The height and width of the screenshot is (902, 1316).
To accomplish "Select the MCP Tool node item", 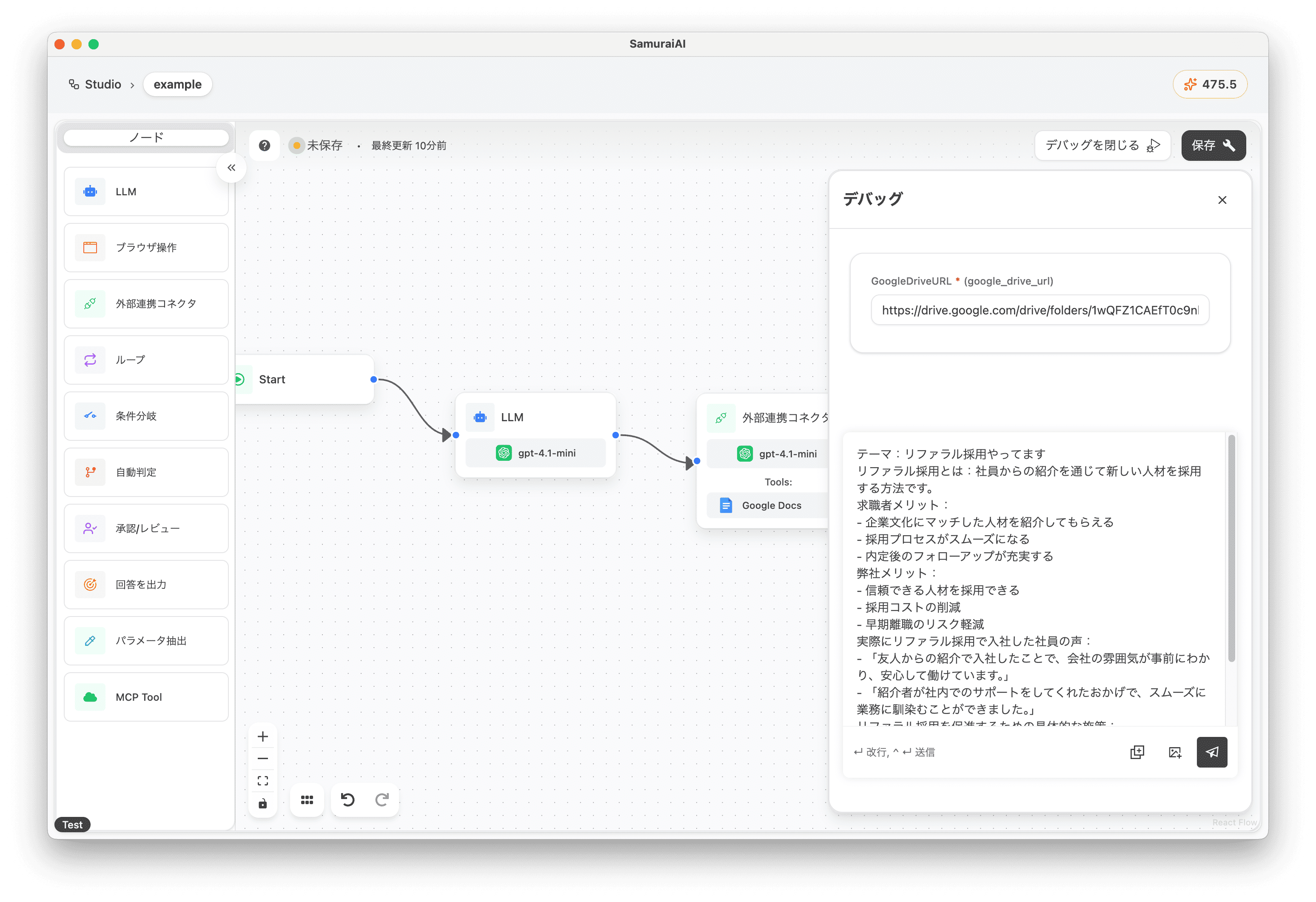I will point(147,697).
